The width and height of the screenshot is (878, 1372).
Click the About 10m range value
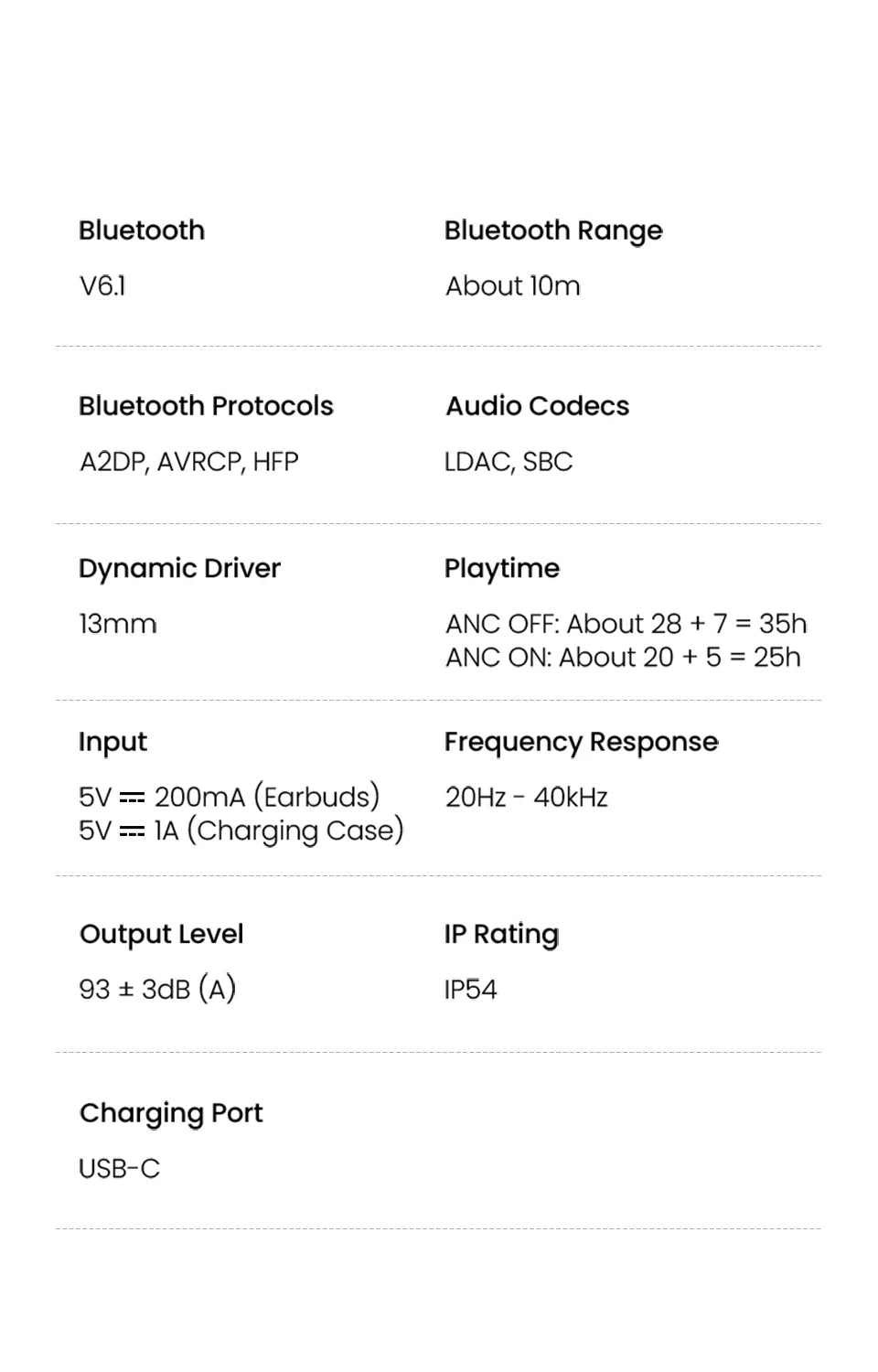[x=512, y=286]
